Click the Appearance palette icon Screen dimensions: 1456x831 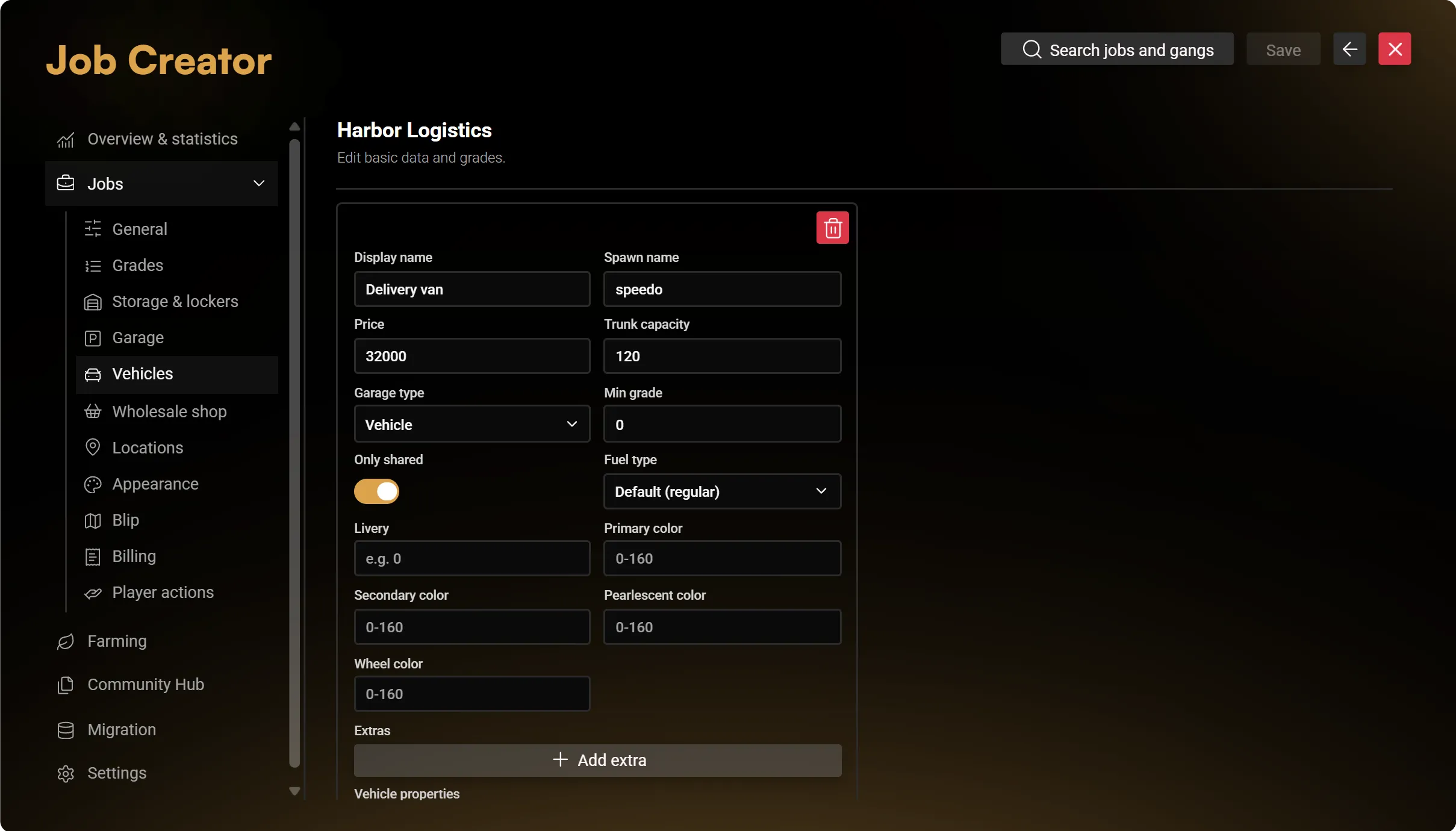[x=93, y=484]
